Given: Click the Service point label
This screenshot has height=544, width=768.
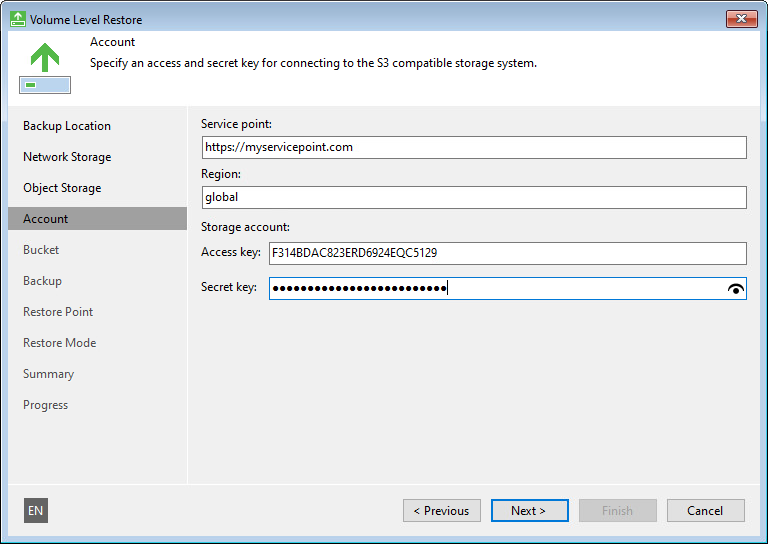Looking at the screenshot, I should (x=237, y=124).
